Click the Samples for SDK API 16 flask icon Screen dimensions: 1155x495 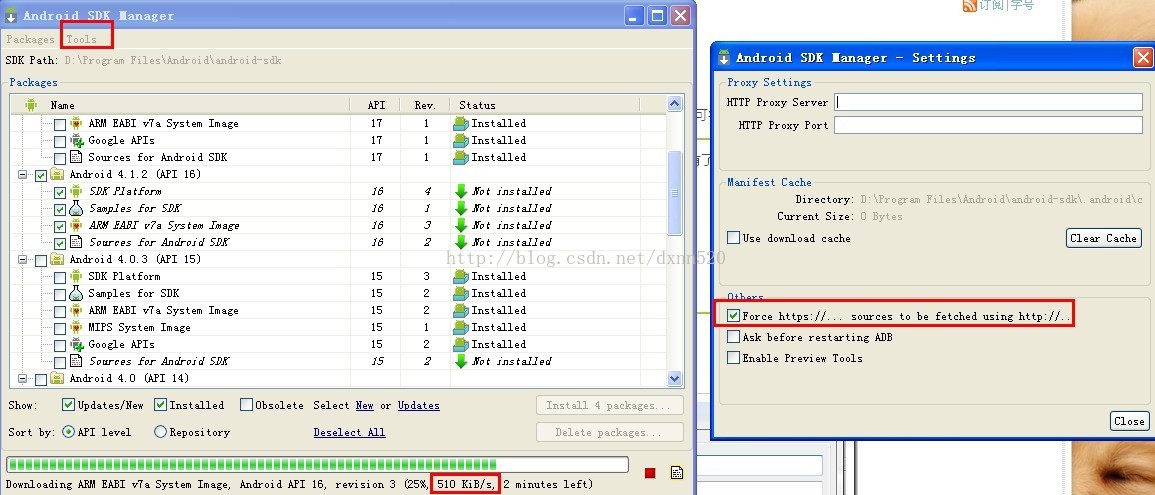[x=76, y=208]
